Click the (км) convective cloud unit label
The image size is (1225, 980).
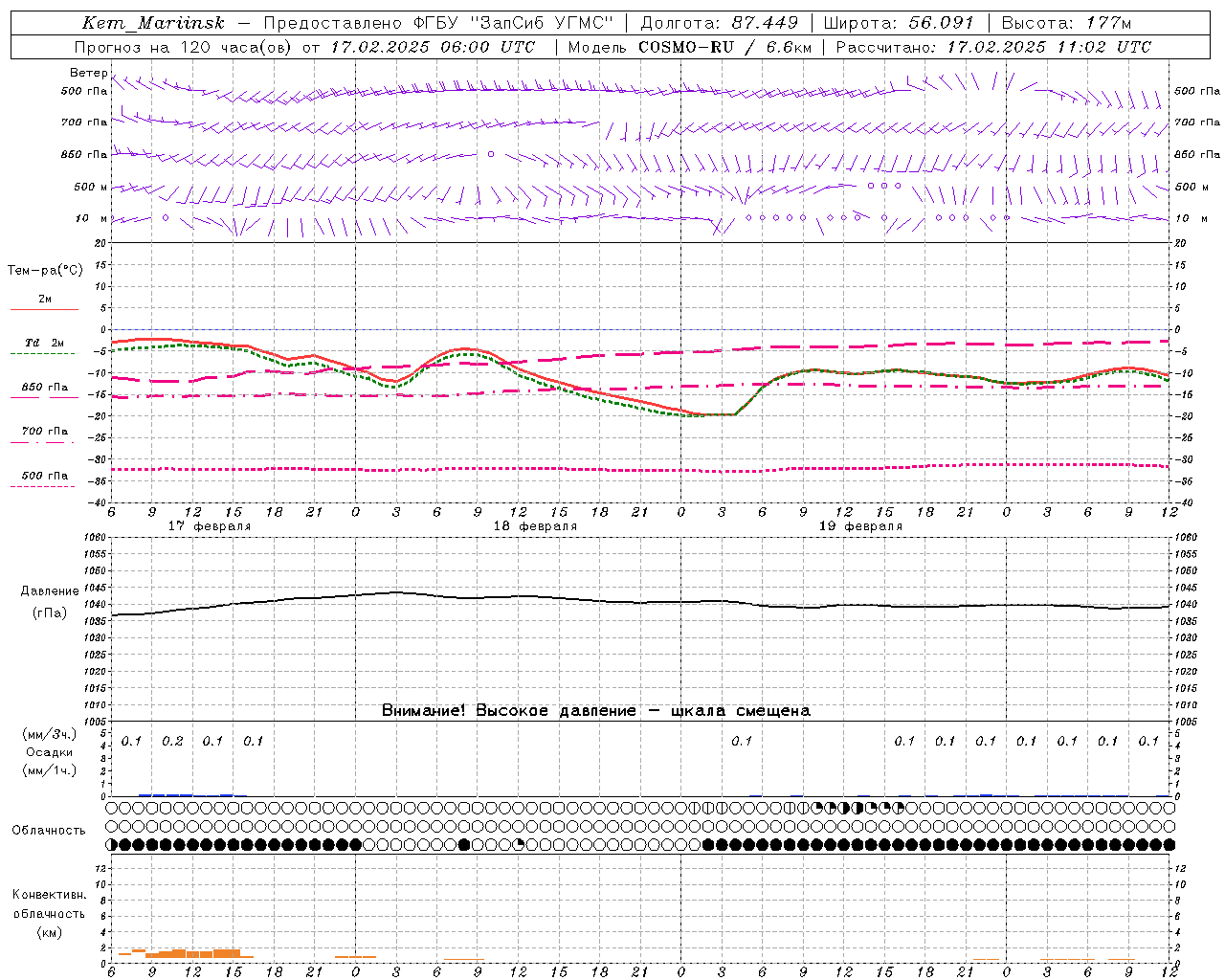[49, 931]
